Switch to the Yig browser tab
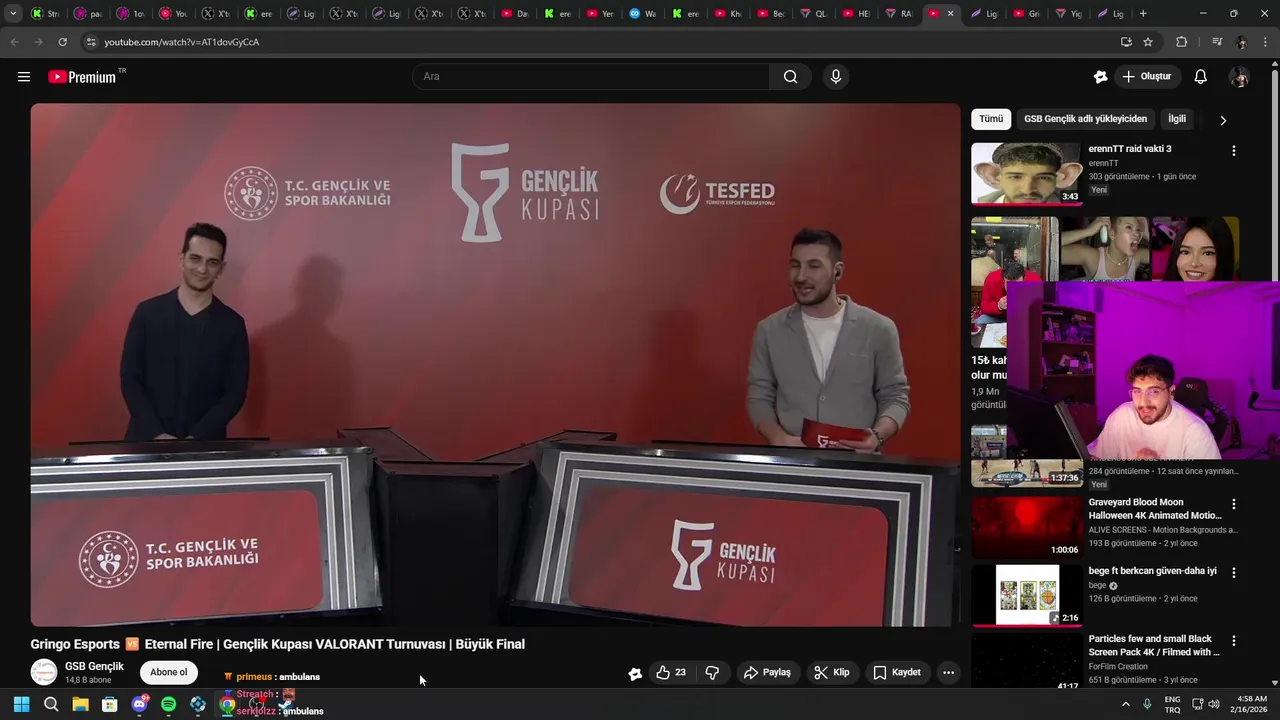The height and width of the screenshot is (720, 1280). click(1068, 13)
